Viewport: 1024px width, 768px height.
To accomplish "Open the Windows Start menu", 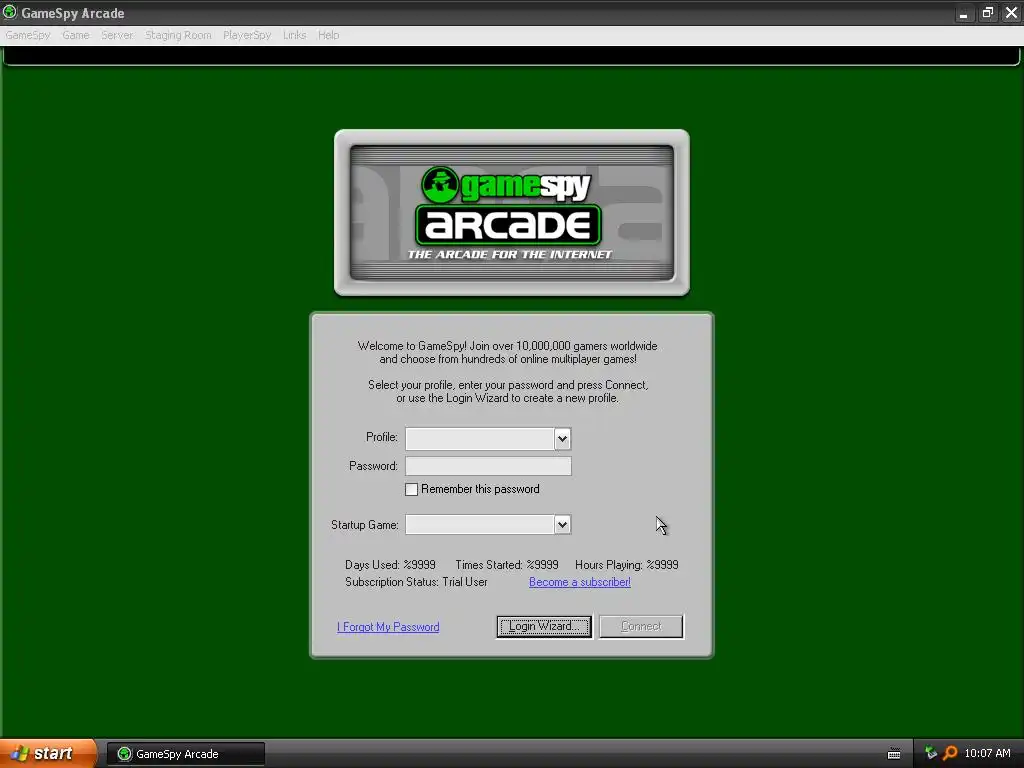I will 47,754.
